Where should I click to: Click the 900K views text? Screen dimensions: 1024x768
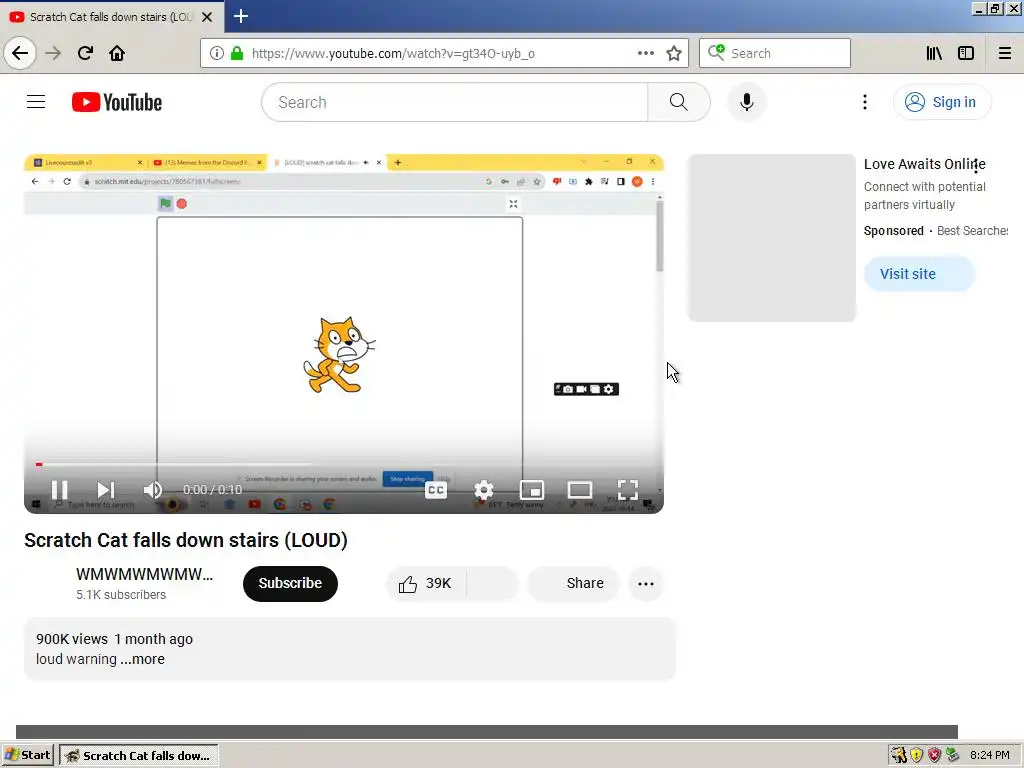pyautogui.click(x=72, y=639)
